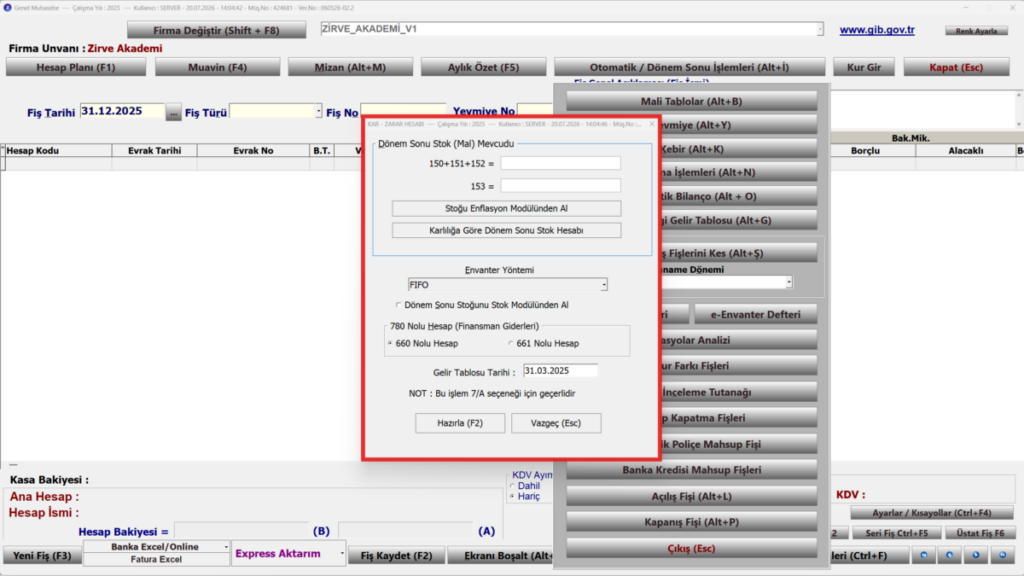The image size is (1024, 576).
Task: Open Mali Tablolar (Alt+B)
Action: pyautogui.click(x=692, y=101)
